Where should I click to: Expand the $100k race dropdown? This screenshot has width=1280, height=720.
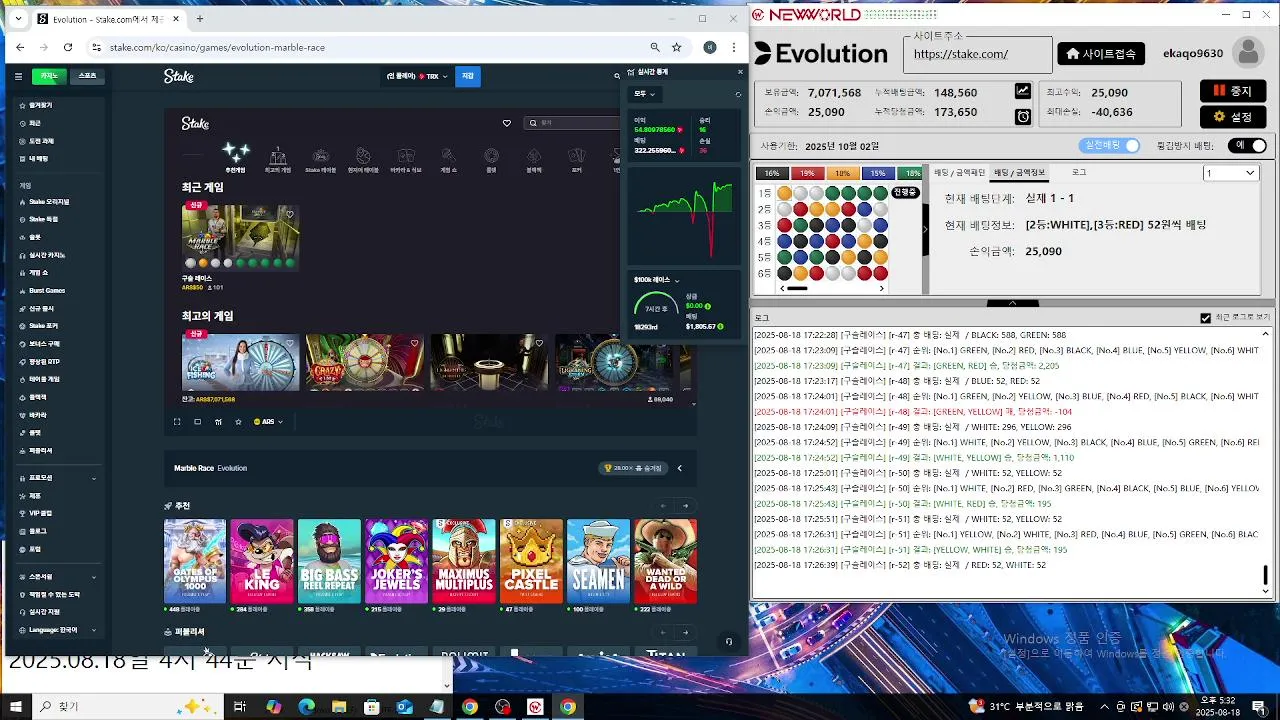[x=656, y=280]
